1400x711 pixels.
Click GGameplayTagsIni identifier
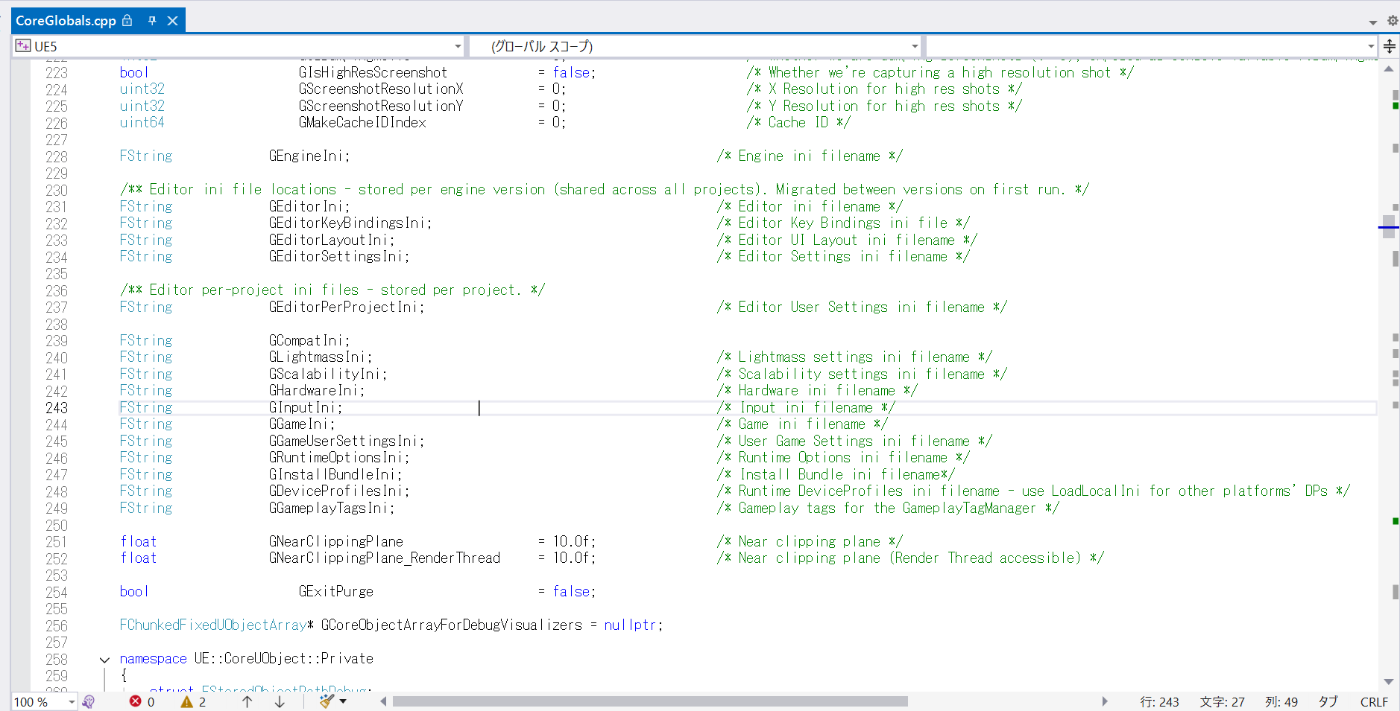(328, 508)
